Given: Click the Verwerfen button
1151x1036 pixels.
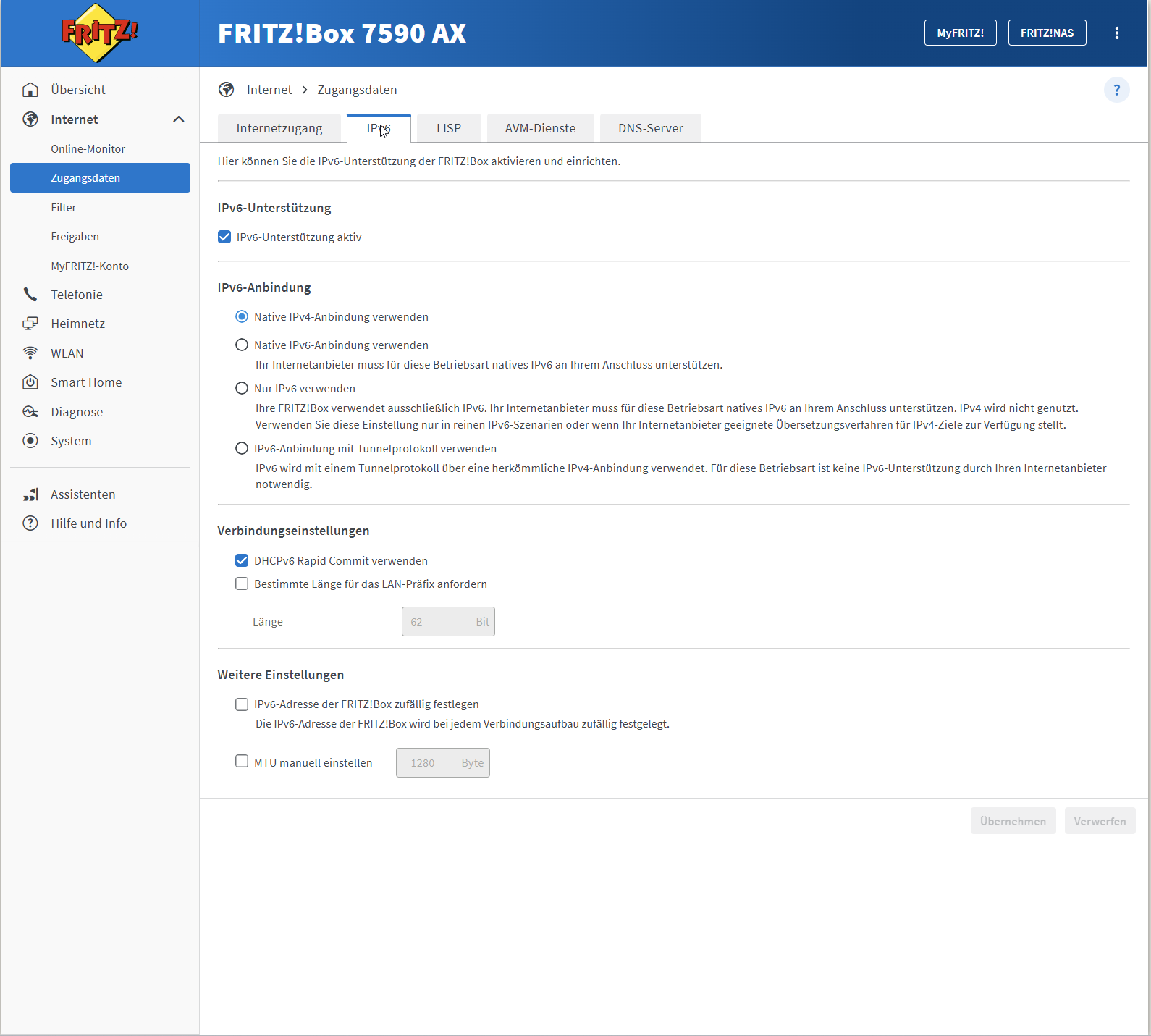Looking at the screenshot, I should [x=1100, y=821].
